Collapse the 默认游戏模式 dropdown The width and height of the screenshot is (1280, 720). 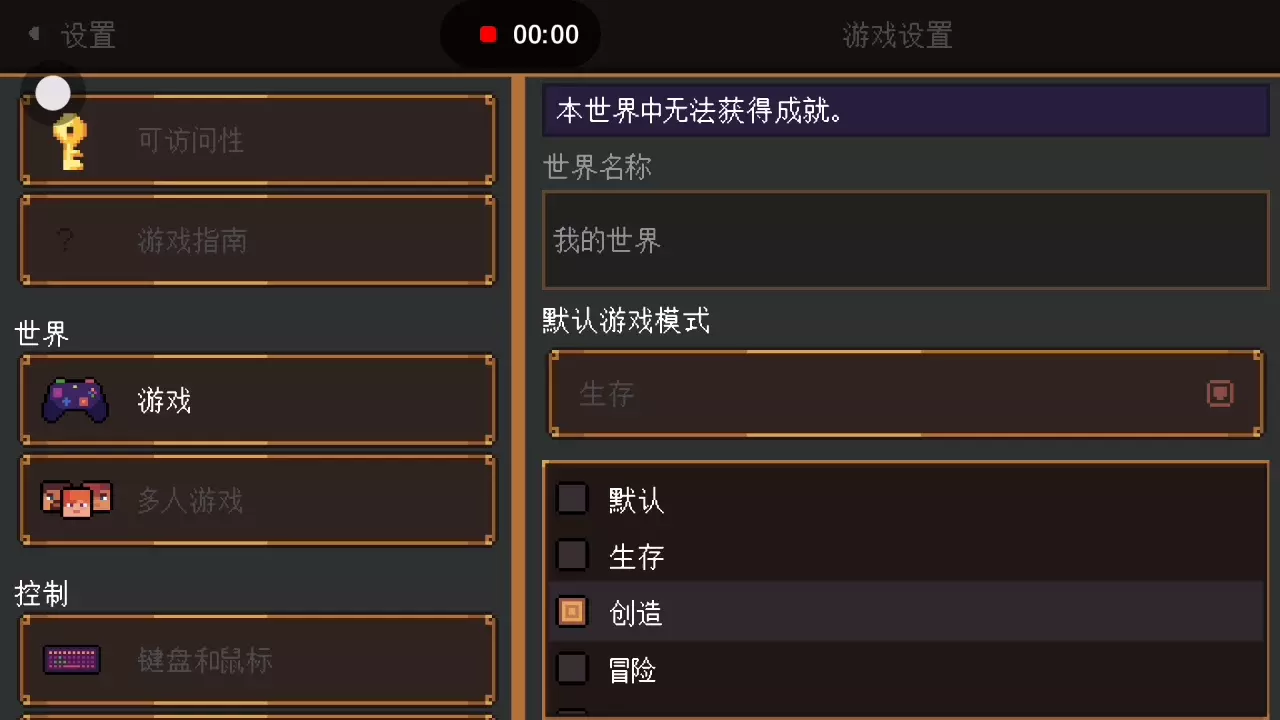pyautogui.click(x=905, y=393)
